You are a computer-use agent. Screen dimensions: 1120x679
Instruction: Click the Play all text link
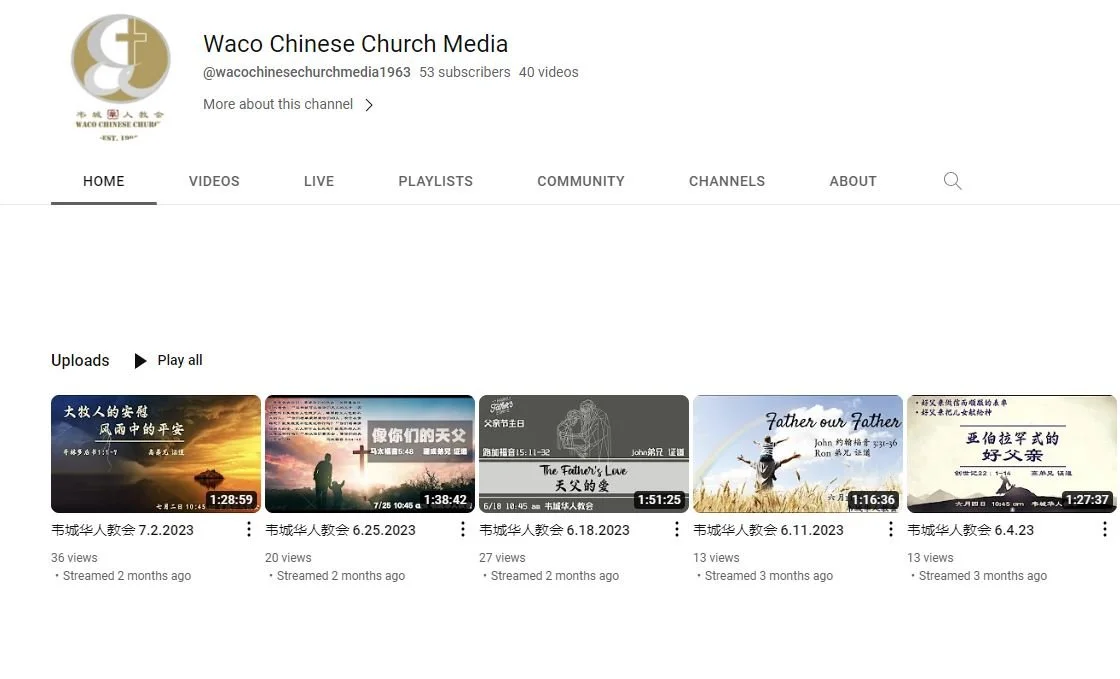point(180,361)
